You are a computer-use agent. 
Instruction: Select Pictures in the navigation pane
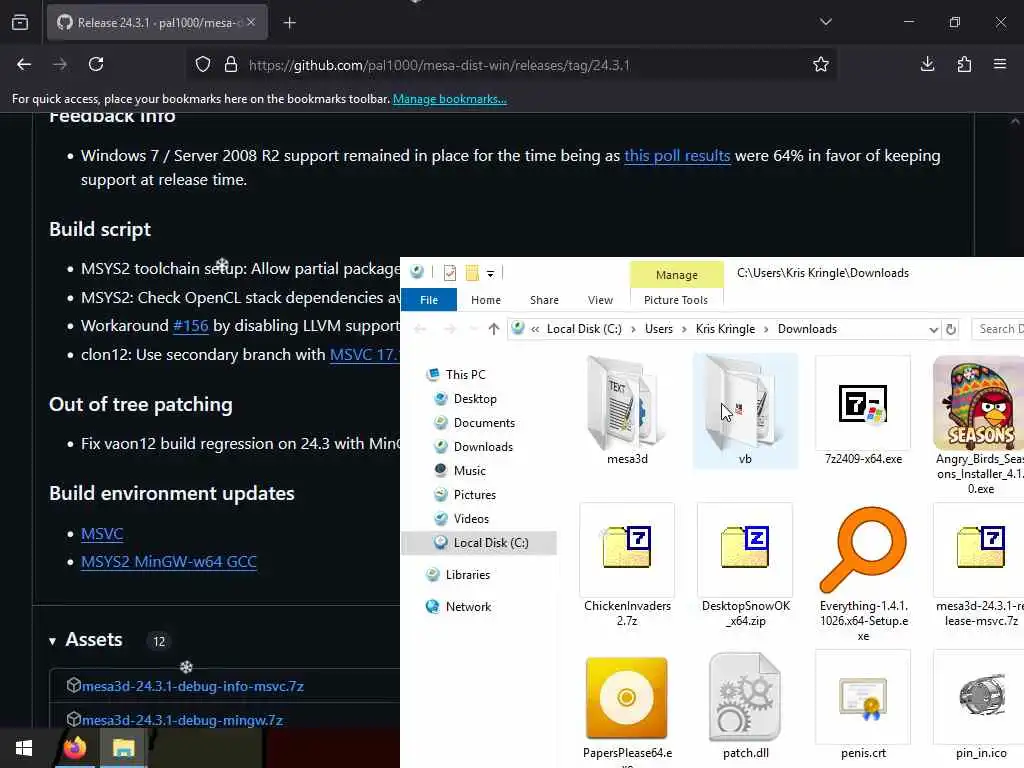click(x=475, y=495)
